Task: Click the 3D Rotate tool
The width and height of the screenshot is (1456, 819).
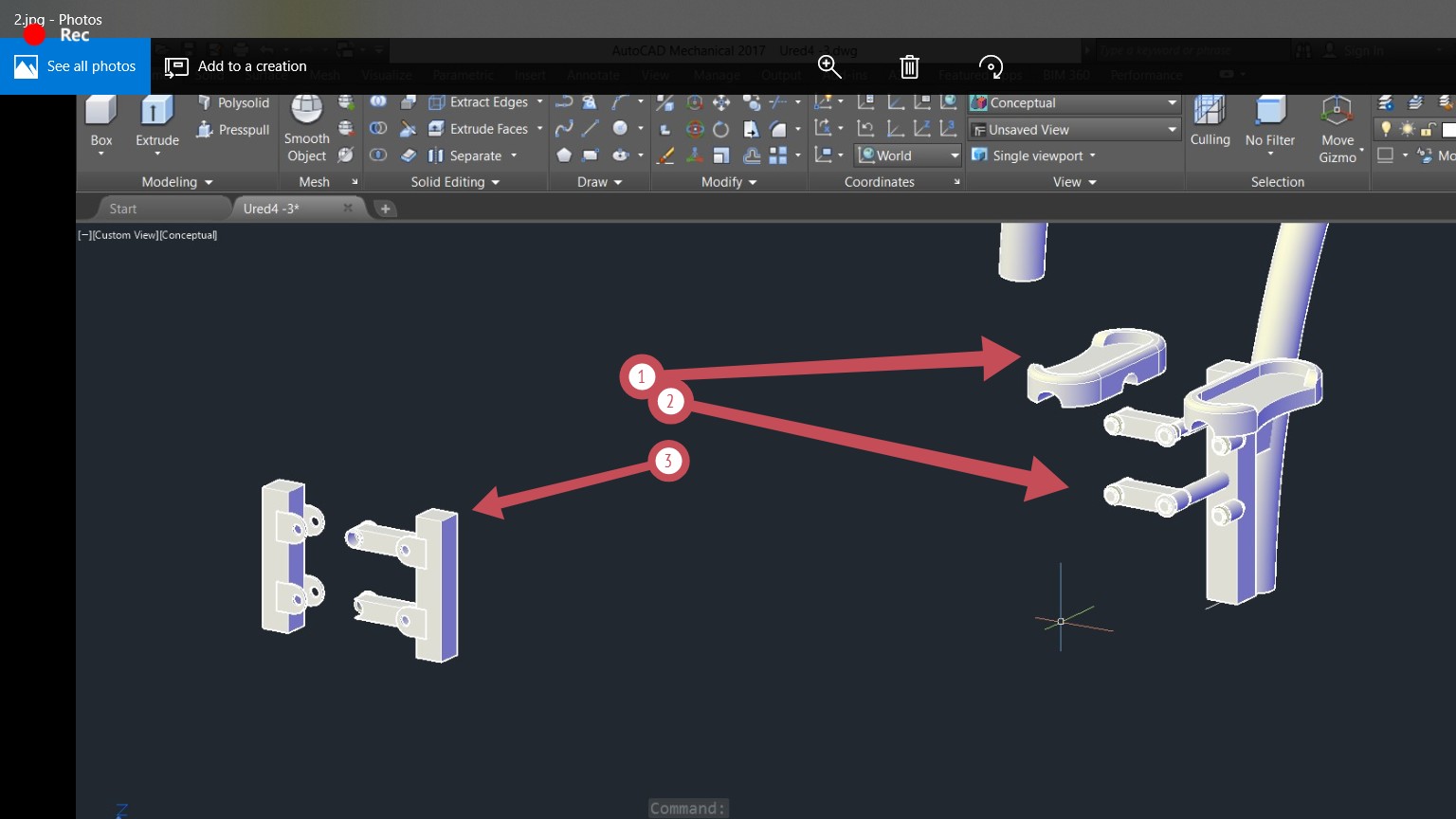Action: (x=695, y=128)
